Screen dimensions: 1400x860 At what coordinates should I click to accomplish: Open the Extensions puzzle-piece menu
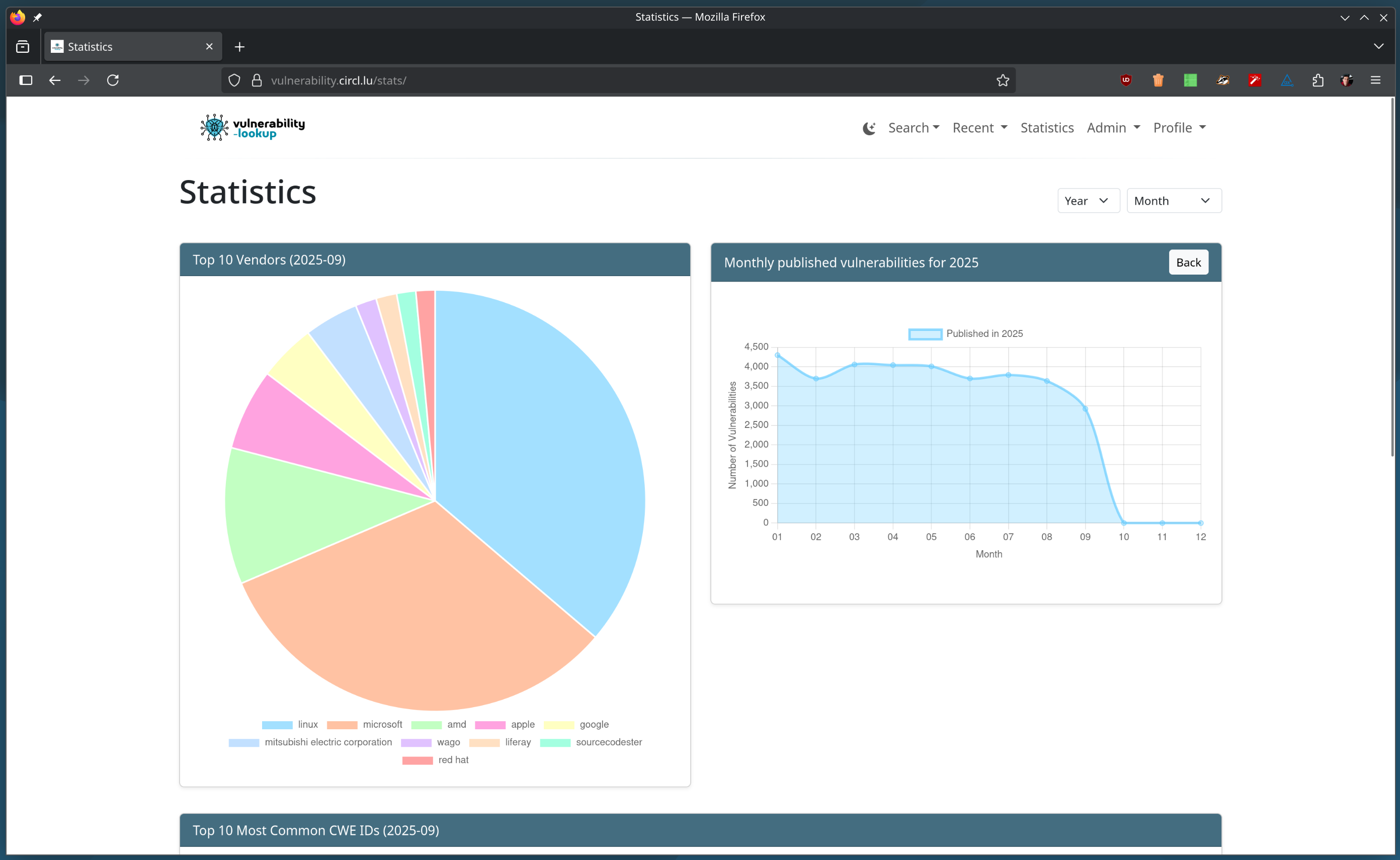[1318, 80]
